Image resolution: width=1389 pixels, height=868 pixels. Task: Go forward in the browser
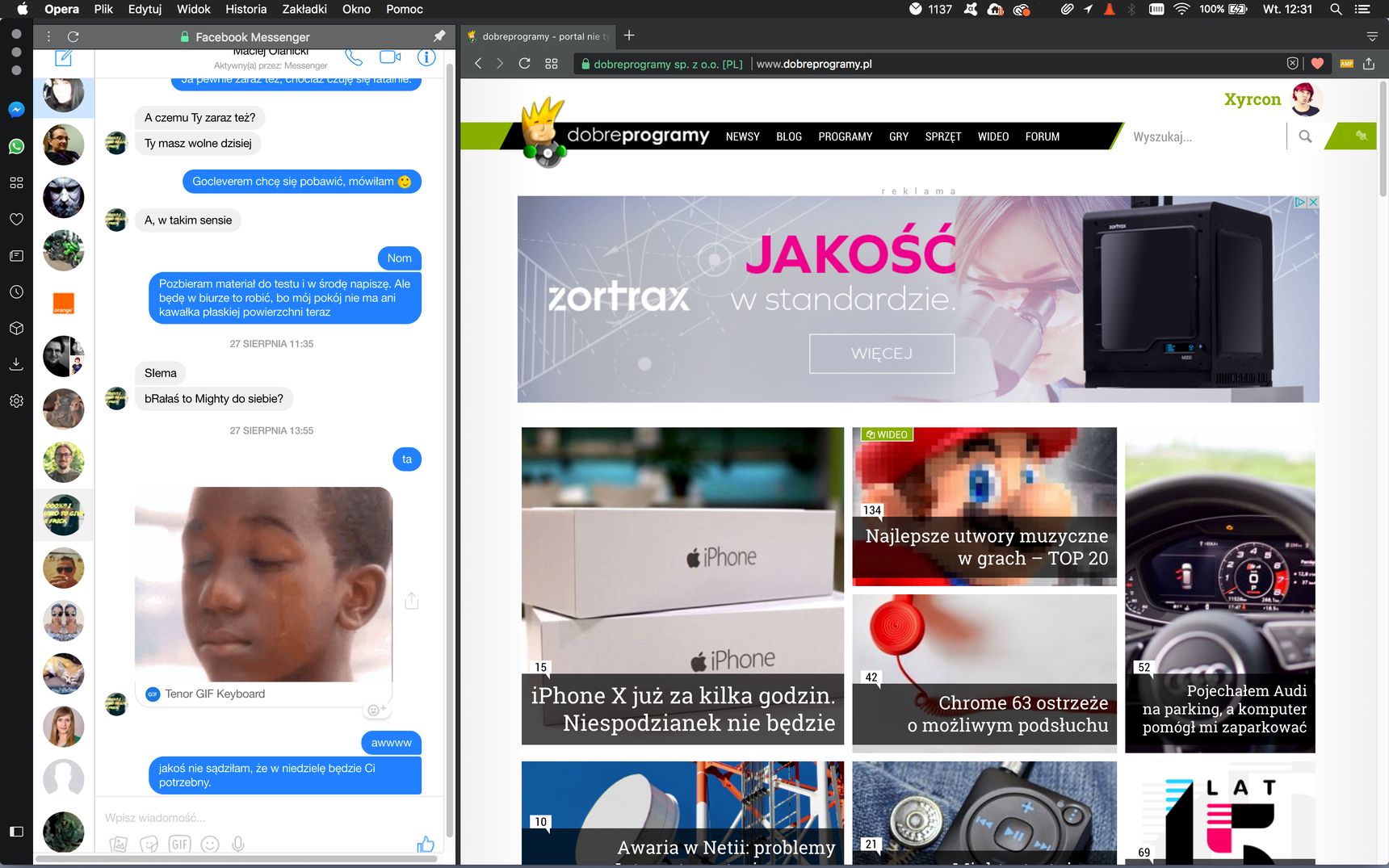tap(500, 63)
